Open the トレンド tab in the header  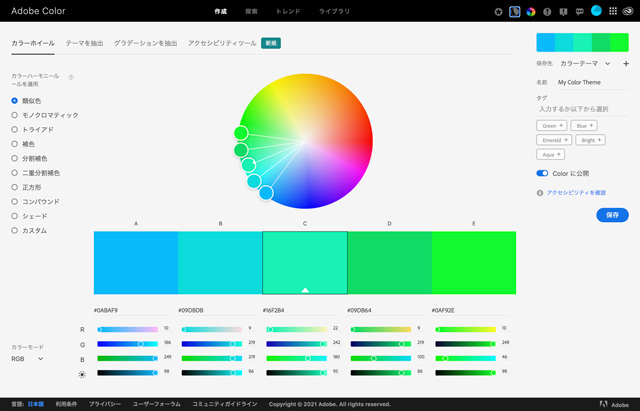pyautogui.click(x=288, y=11)
